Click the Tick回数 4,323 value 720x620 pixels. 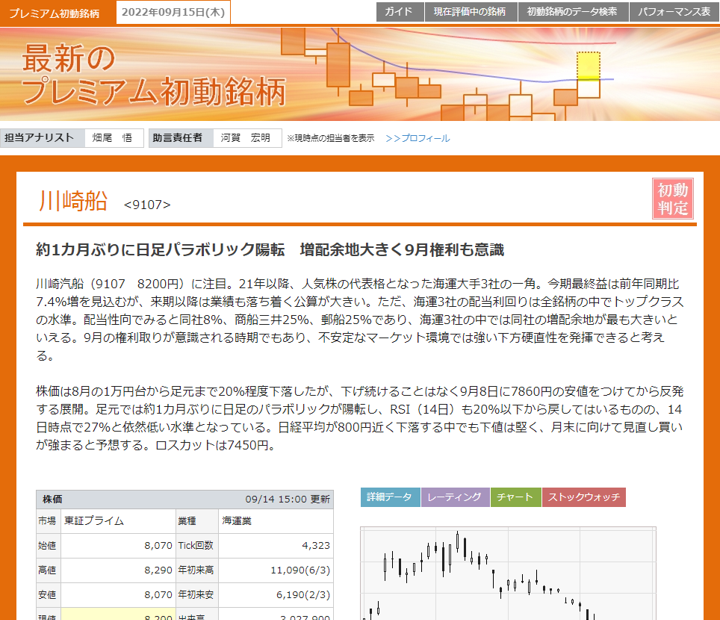coord(276,546)
